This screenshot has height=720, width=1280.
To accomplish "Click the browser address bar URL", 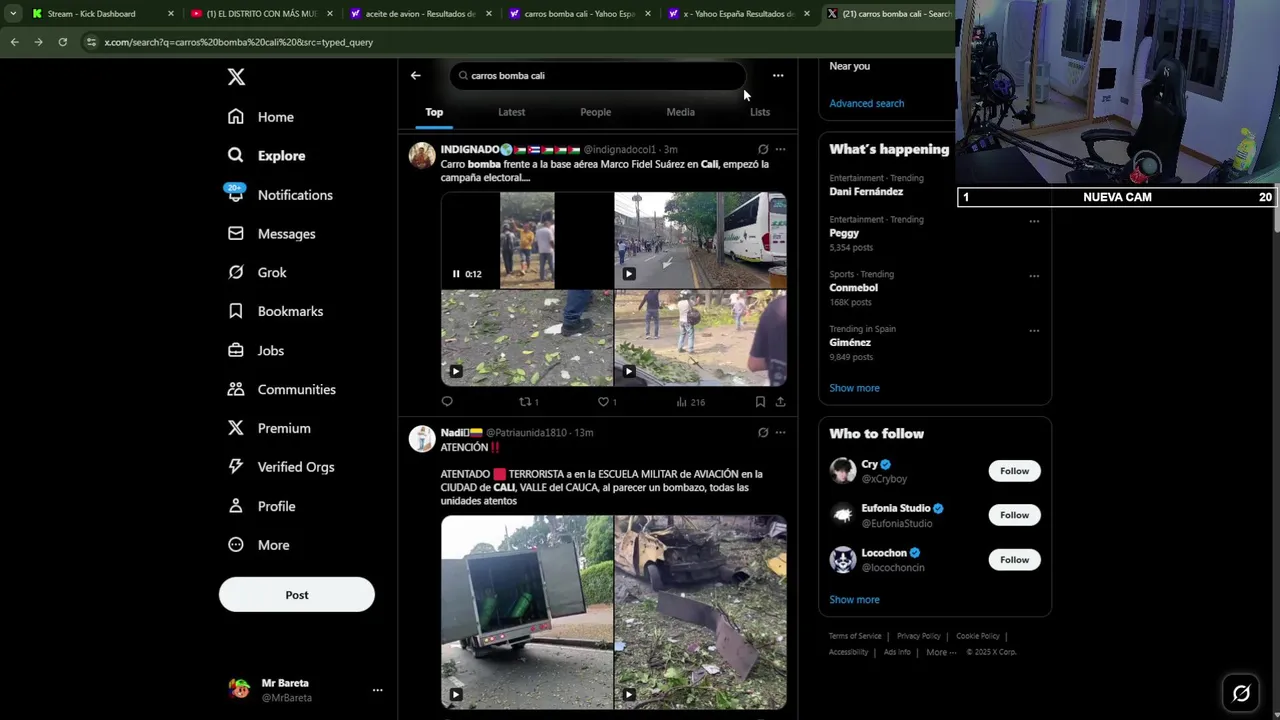I will pos(239,42).
